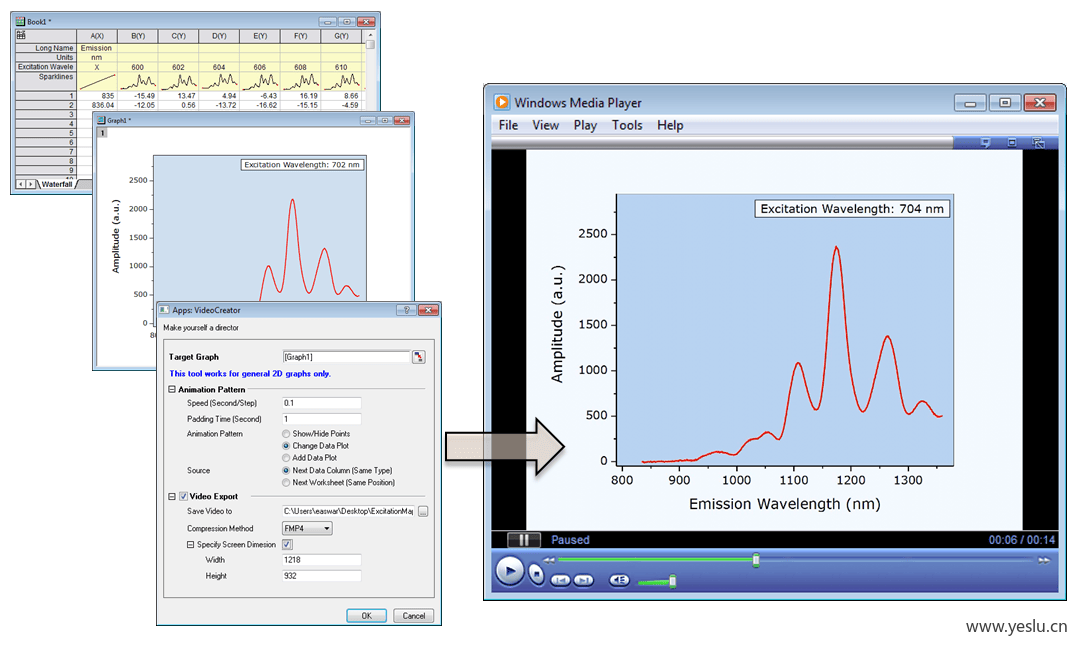The height and width of the screenshot is (646, 1079).
Task: Click OK in VideoCreator dialog
Action: (x=366, y=616)
